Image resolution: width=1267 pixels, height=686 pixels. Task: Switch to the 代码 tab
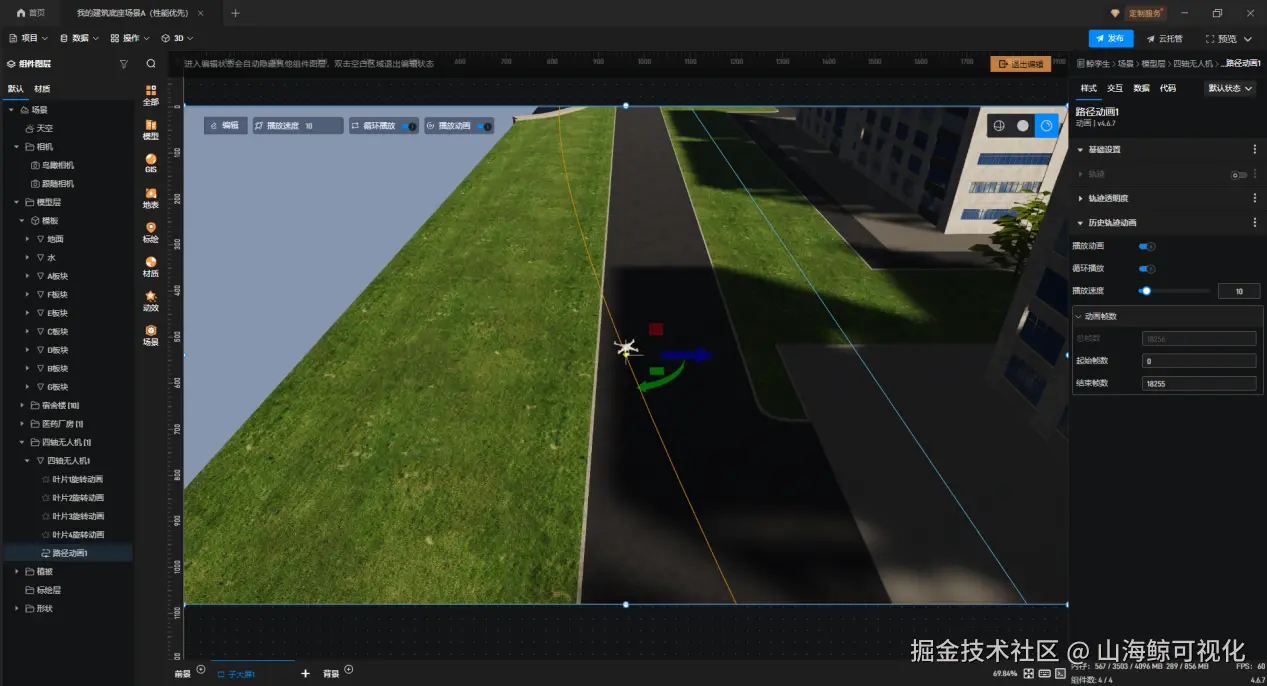[1167, 88]
